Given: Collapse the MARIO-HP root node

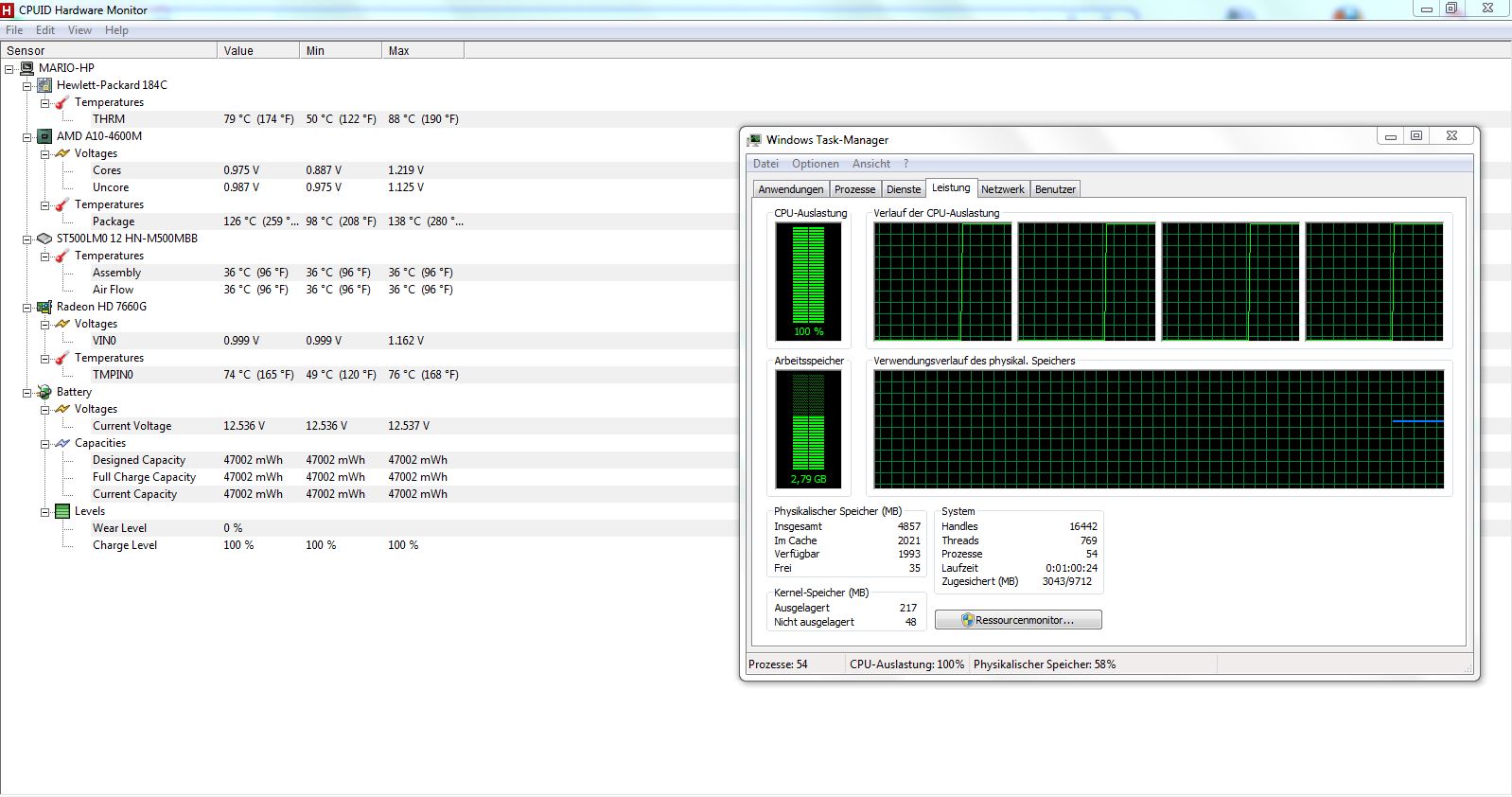Looking at the screenshot, I should pos(9,68).
